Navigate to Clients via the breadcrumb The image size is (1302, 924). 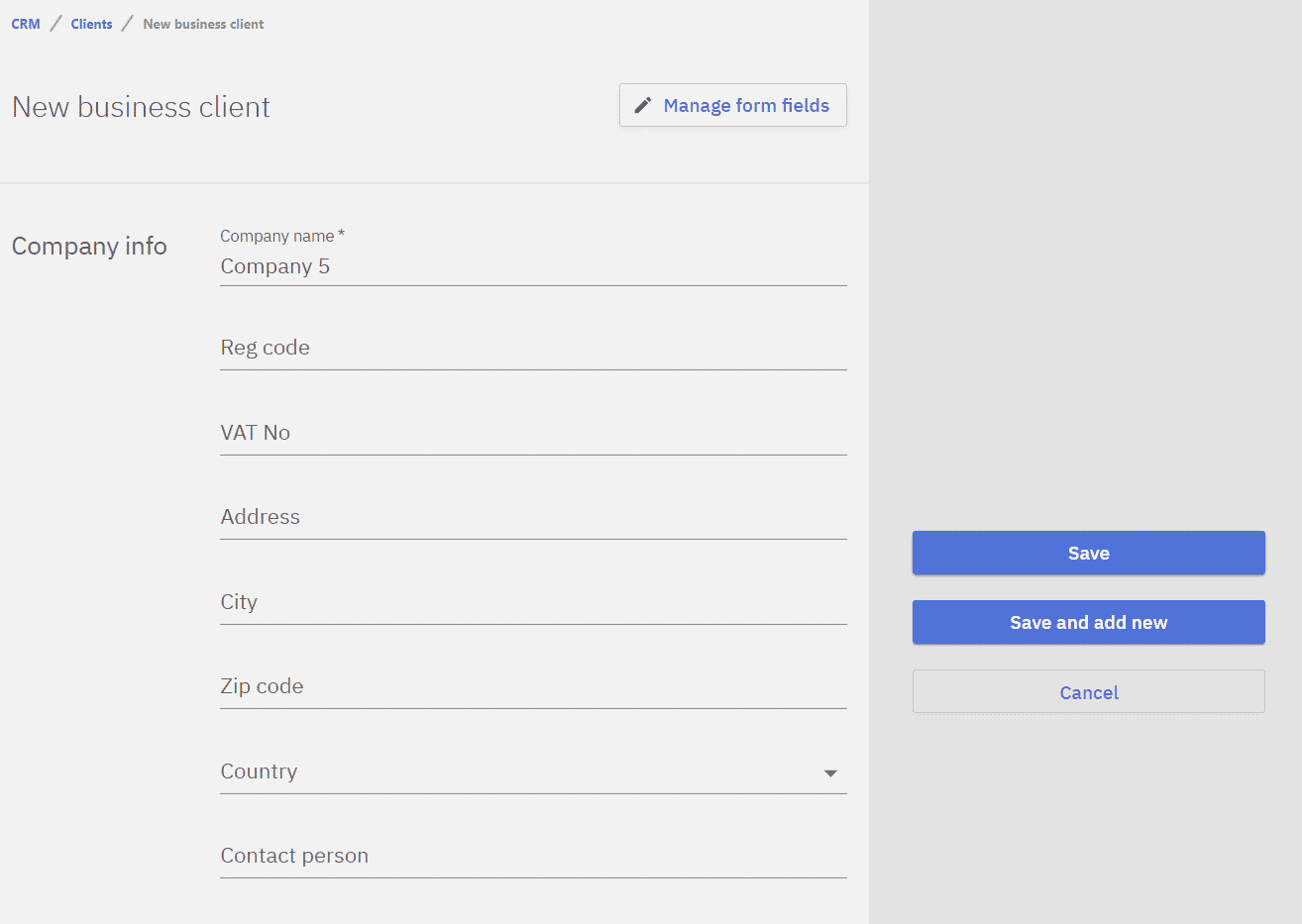click(x=91, y=24)
